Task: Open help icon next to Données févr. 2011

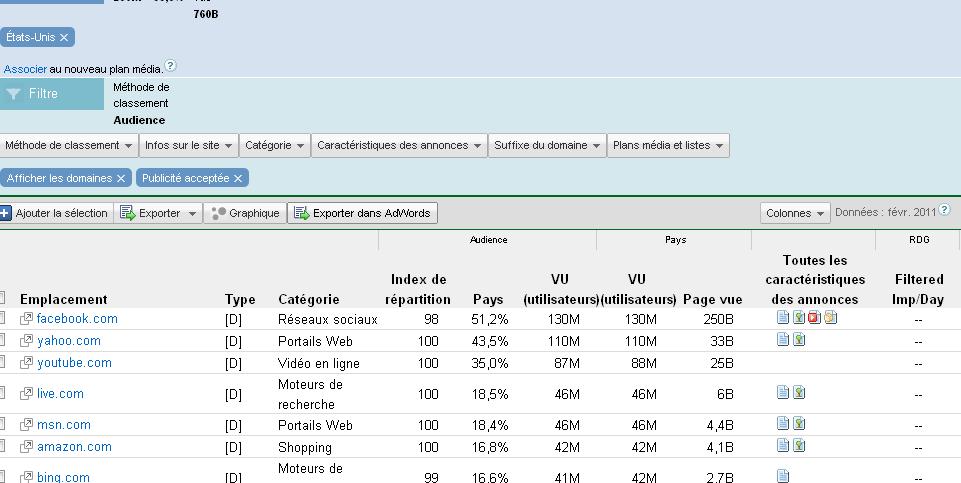Action: (x=944, y=210)
